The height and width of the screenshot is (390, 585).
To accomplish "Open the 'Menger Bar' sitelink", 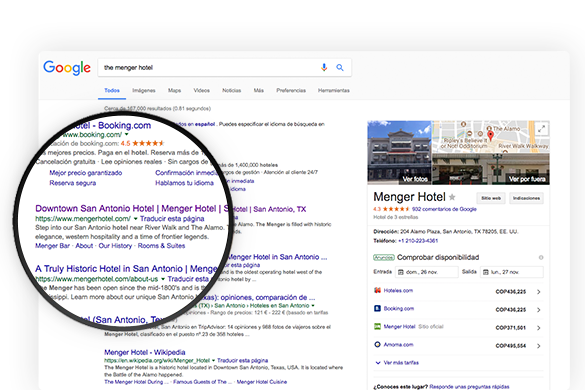I will [x=52, y=246].
